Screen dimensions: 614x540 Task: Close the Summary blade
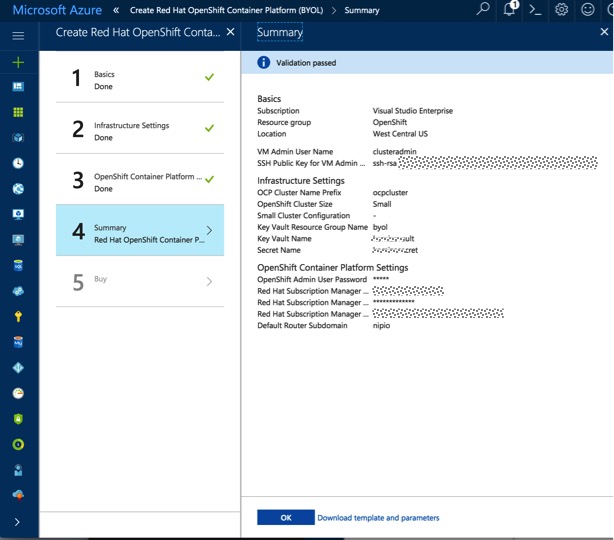pos(604,32)
